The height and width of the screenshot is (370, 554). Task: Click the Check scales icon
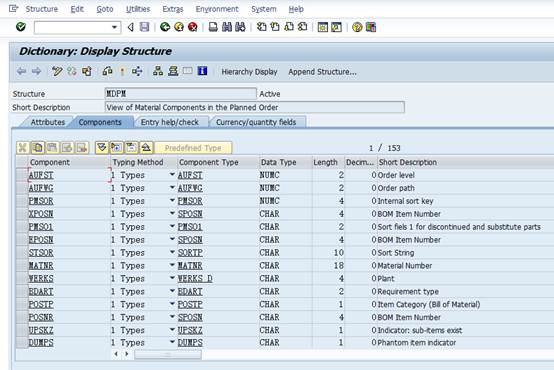[107, 71]
